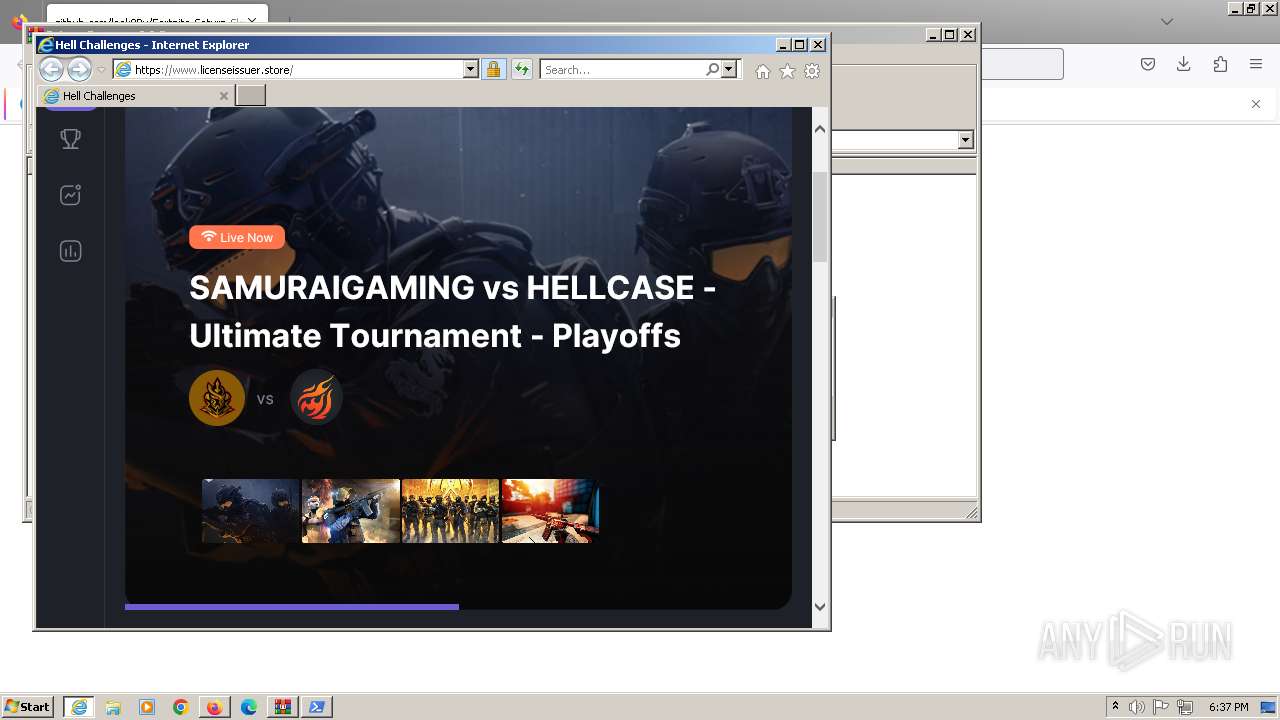1280x720 pixels.
Task: Switch to Firefox on taskbar
Action: [x=214, y=707]
